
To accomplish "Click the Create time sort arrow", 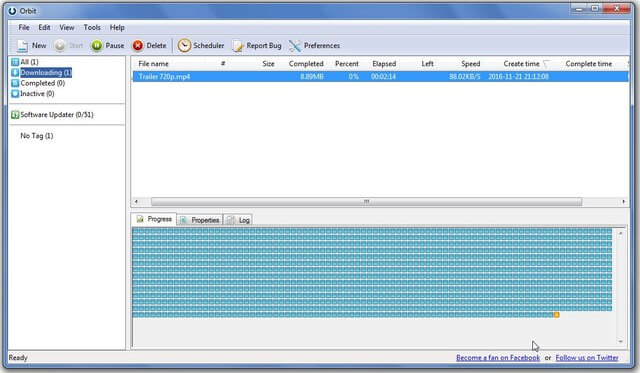I will pos(547,64).
